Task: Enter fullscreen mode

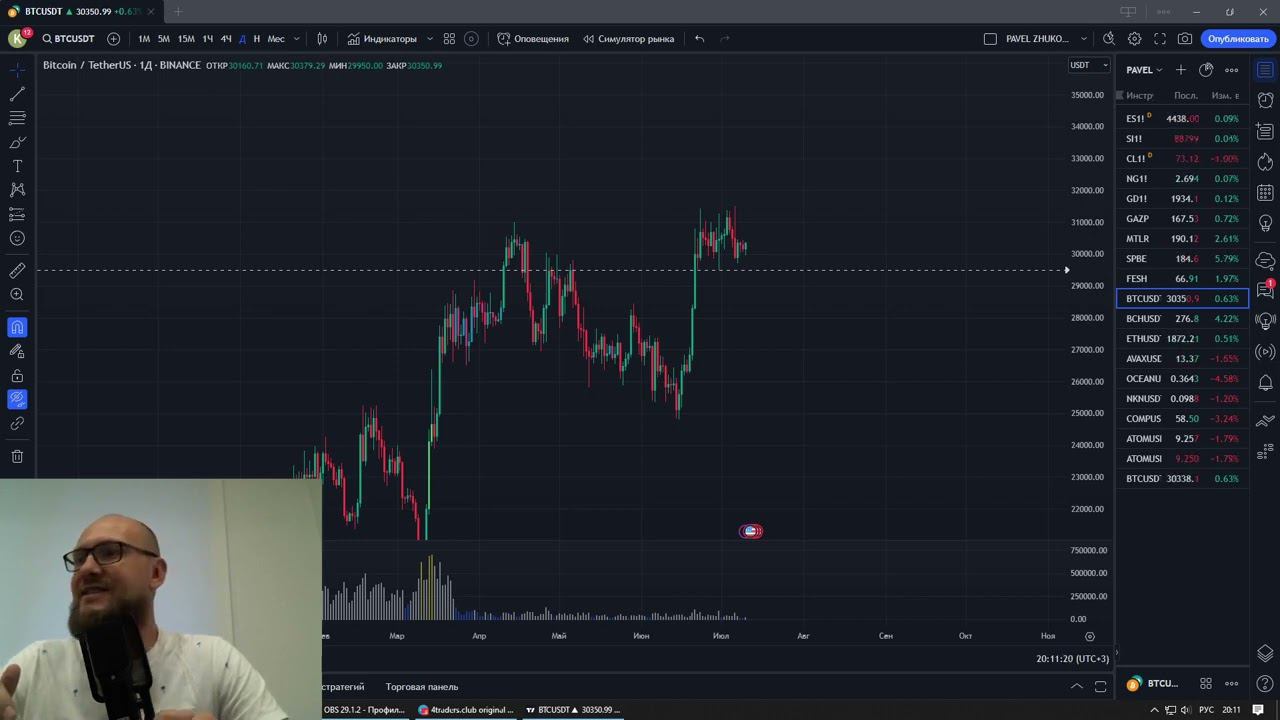Action: pos(1160,39)
